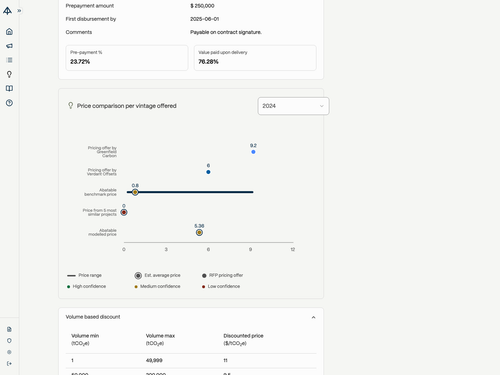This screenshot has height=375, width=500.
Task: Click the 0 similar projects price marker
Action: pos(124,212)
